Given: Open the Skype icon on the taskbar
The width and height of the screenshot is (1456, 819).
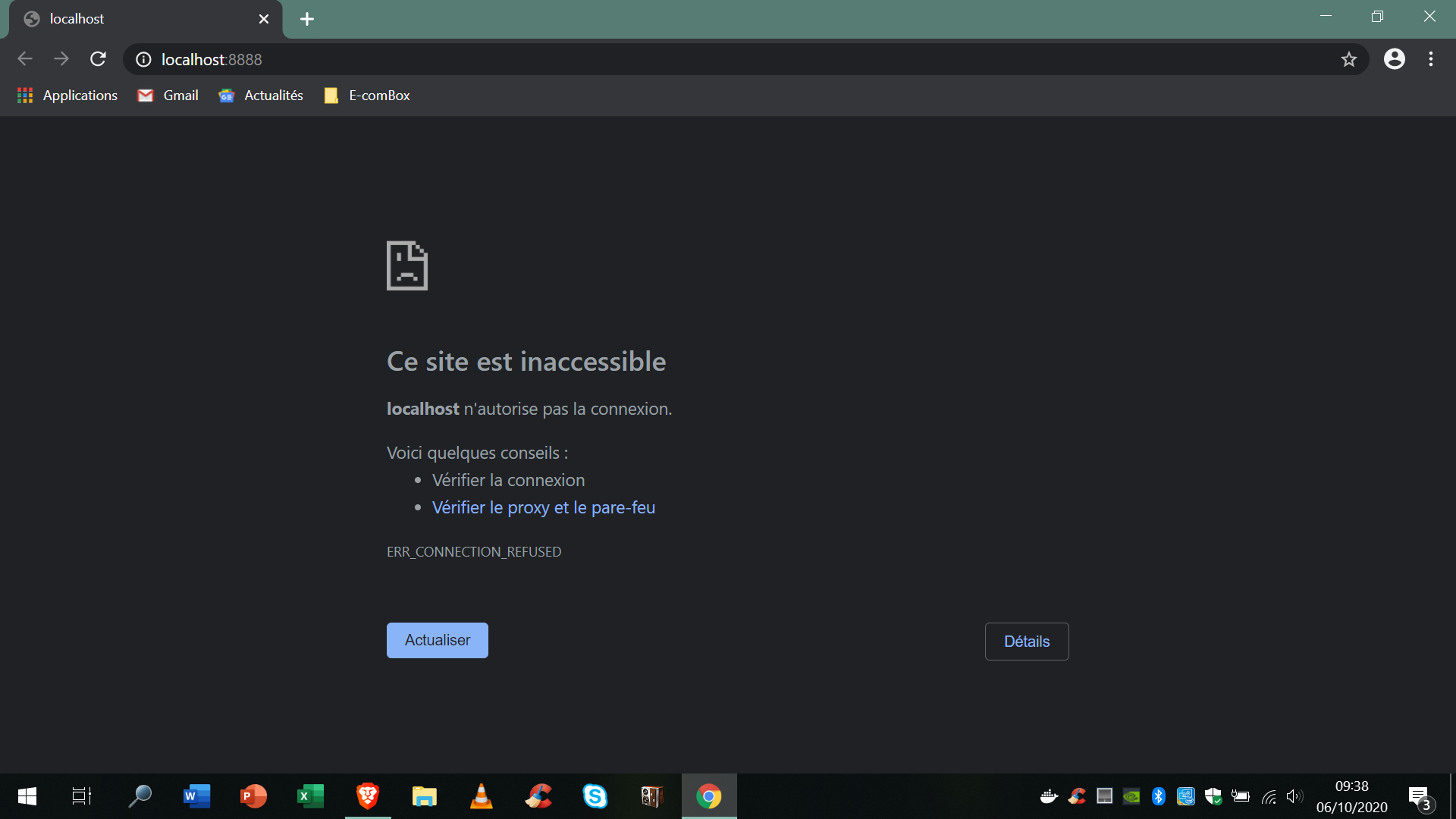Looking at the screenshot, I should [595, 796].
